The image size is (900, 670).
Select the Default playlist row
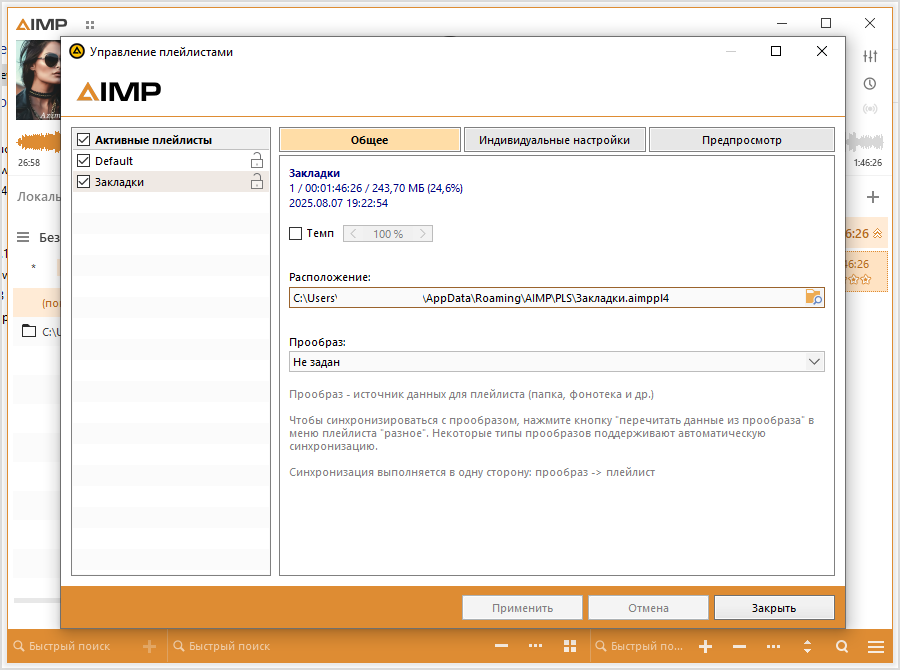pyautogui.click(x=171, y=161)
